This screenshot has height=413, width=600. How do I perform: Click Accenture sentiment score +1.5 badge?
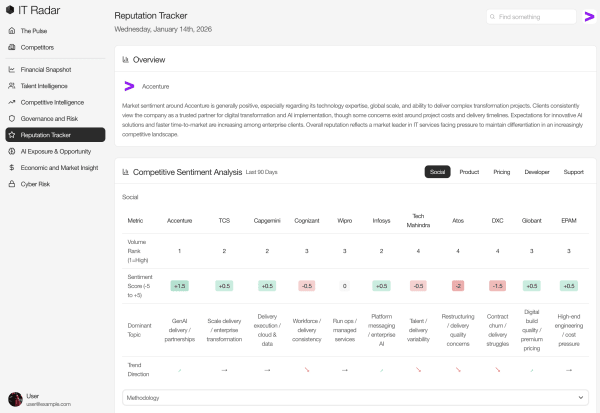point(179,286)
